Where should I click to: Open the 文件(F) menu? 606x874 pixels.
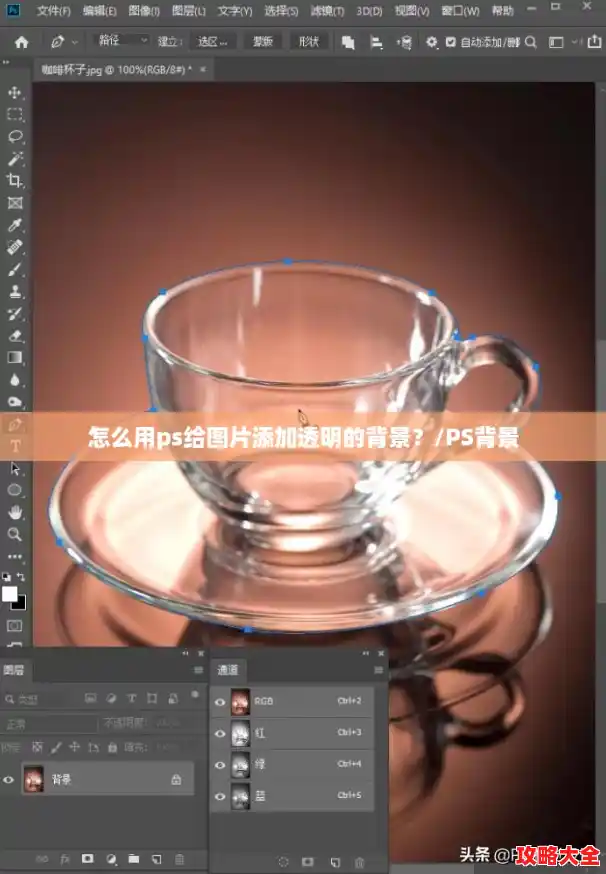(x=54, y=11)
